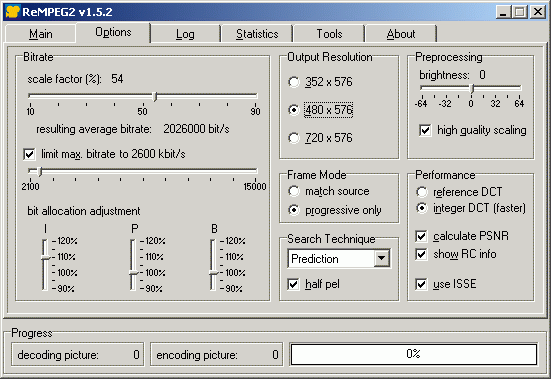The width and height of the screenshot is (551, 379).
Task: Minimize the ReMPEG2 window
Action: click(x=503, y=12)
